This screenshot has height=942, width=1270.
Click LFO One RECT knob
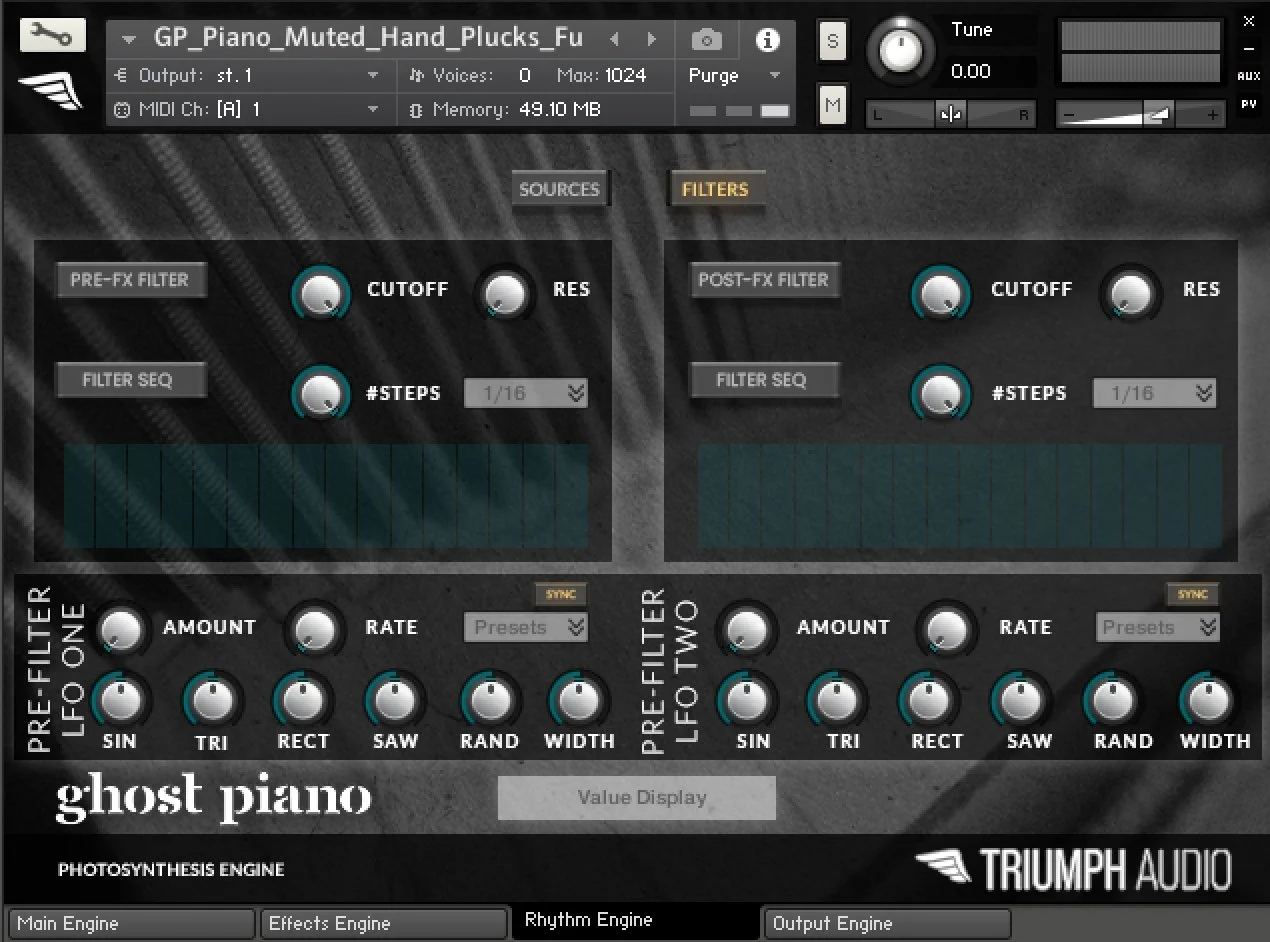click(x=303, y=701)
